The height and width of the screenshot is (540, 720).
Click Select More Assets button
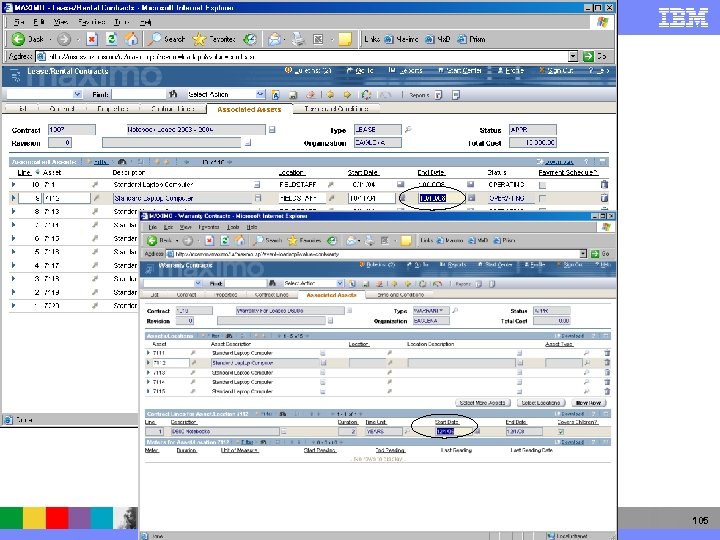click(482, 403)
